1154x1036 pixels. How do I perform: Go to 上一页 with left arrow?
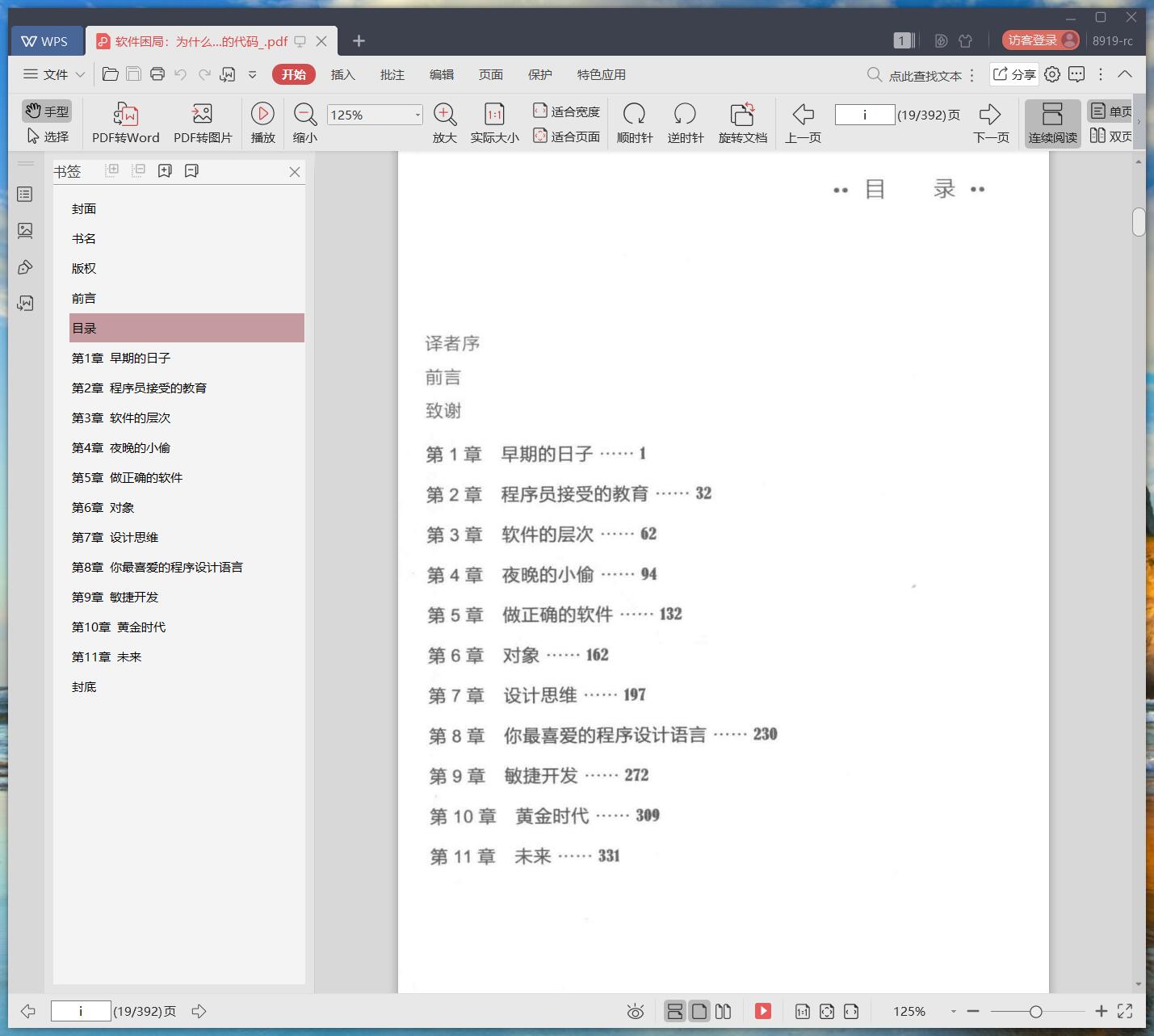pos(803,123)
